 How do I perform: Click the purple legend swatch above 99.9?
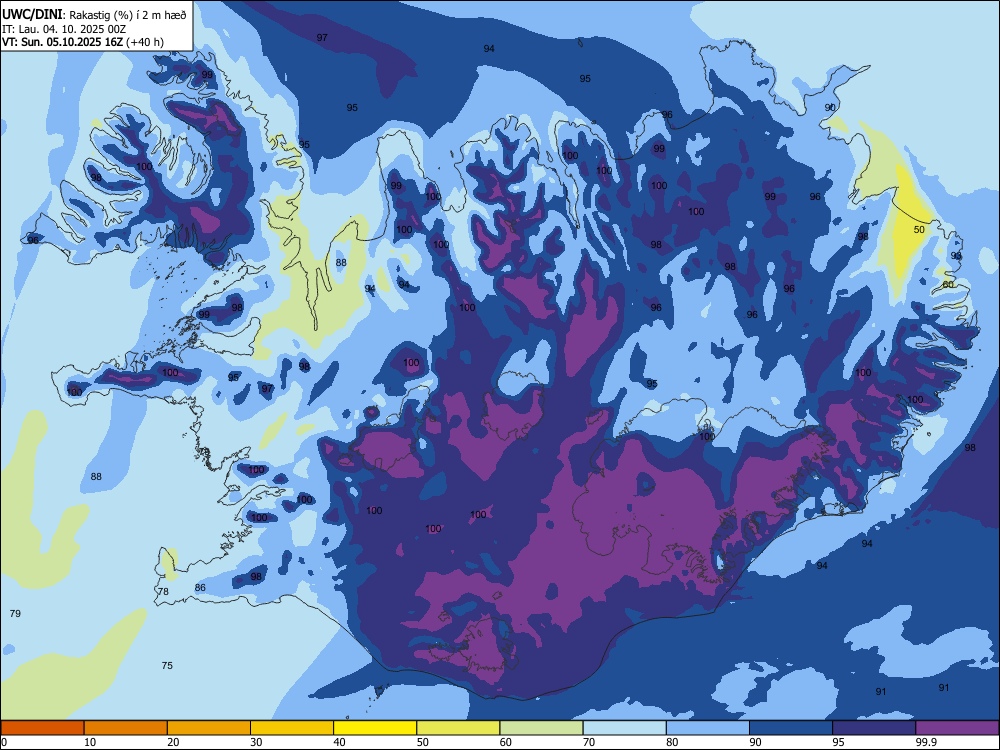point(957,728)
